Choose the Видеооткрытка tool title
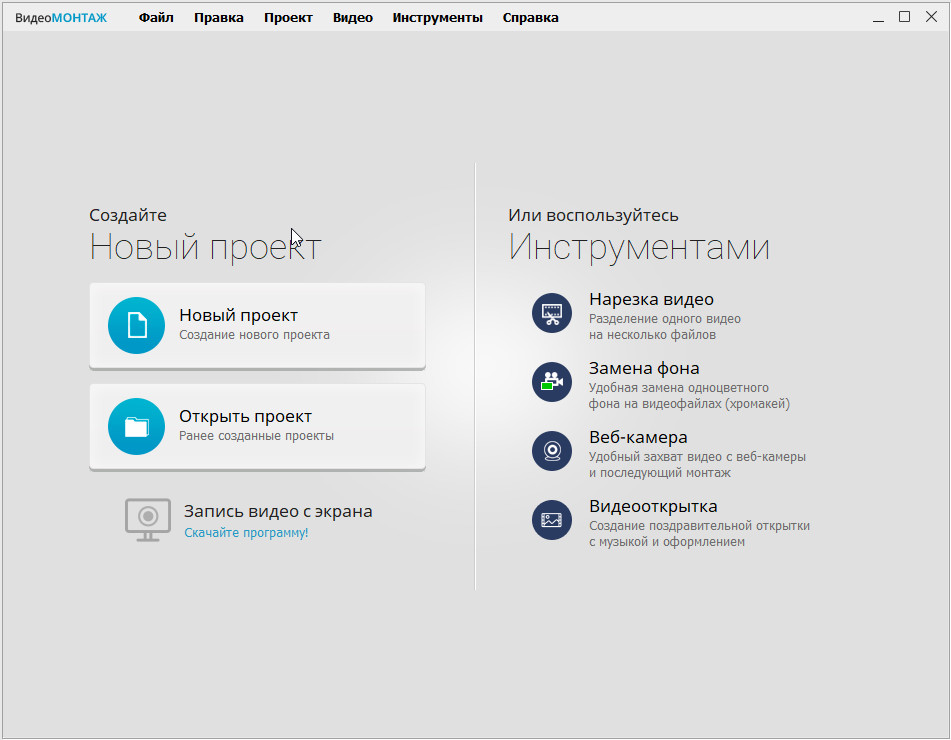This screenshot has width=951, height=740. coord(653,507)
